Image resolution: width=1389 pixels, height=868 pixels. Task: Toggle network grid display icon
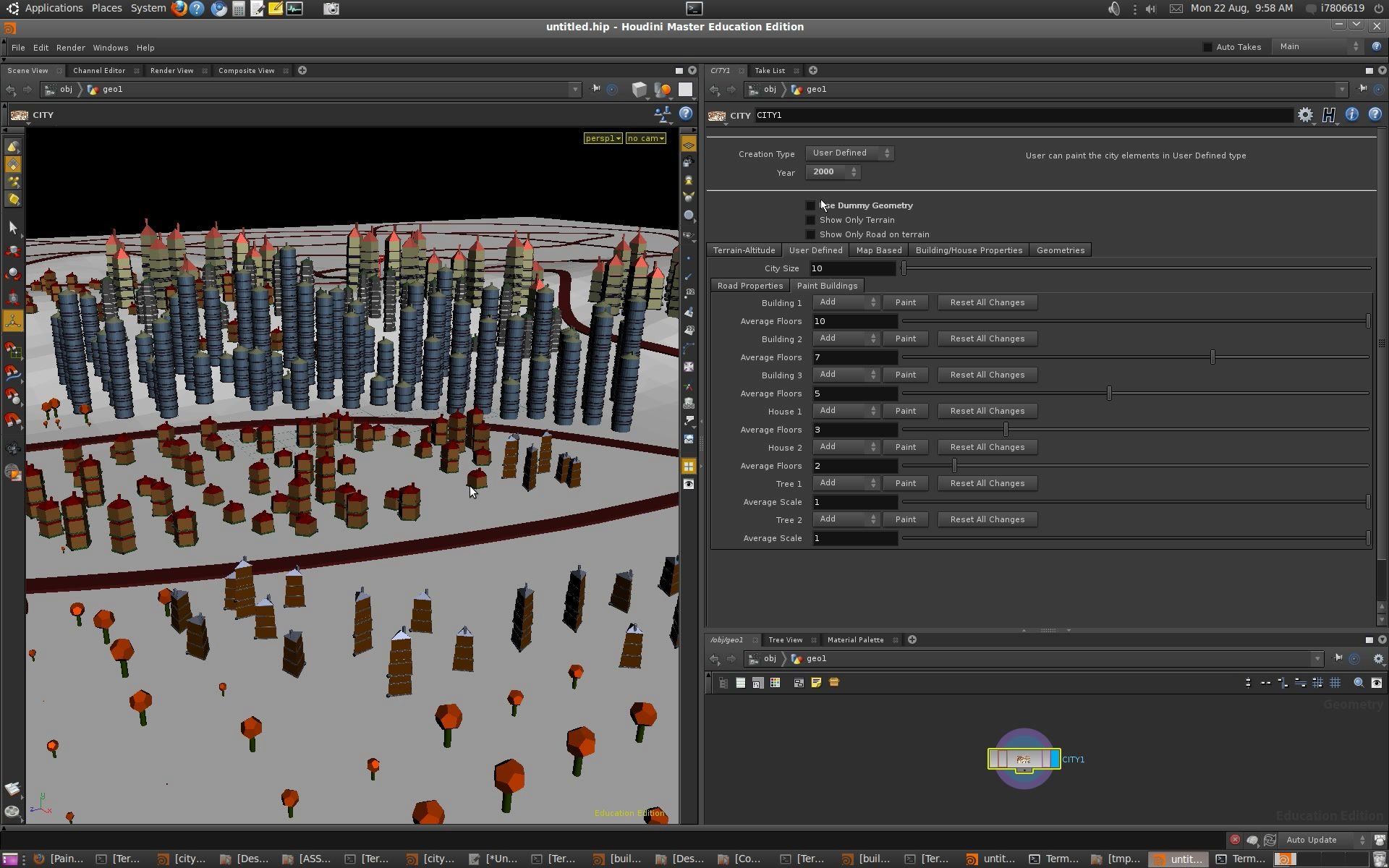click(1335, 682)
